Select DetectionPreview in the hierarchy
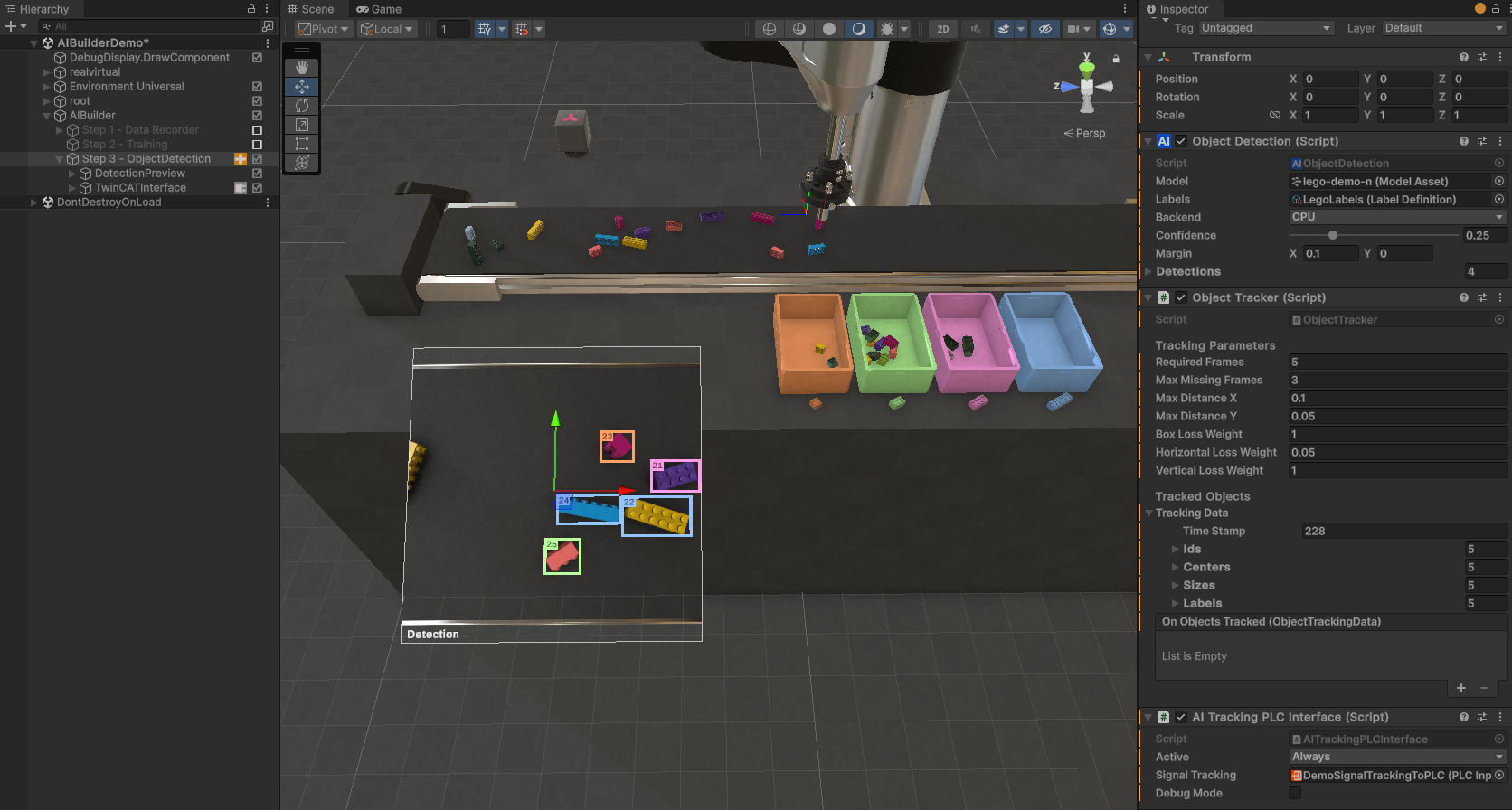 click(140, 174)
